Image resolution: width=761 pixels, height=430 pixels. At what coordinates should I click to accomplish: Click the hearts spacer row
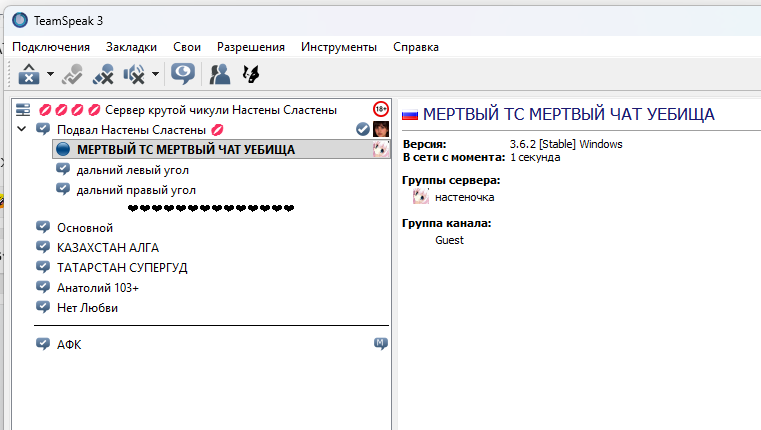[x=211, y=208]
